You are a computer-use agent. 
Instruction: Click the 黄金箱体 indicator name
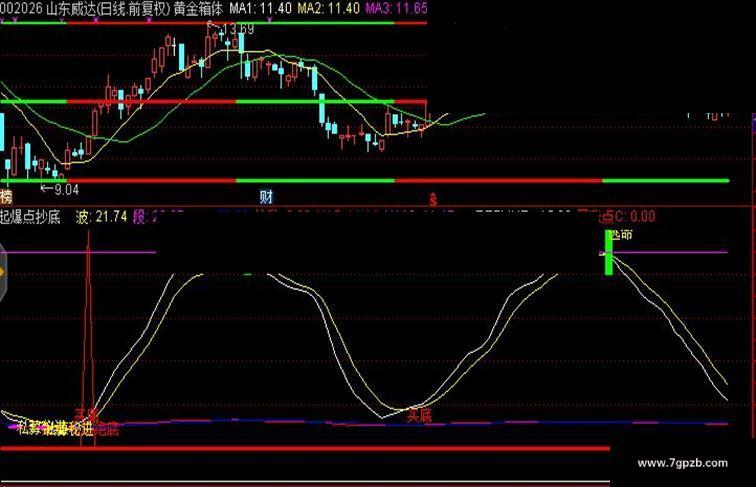[198, 9]
